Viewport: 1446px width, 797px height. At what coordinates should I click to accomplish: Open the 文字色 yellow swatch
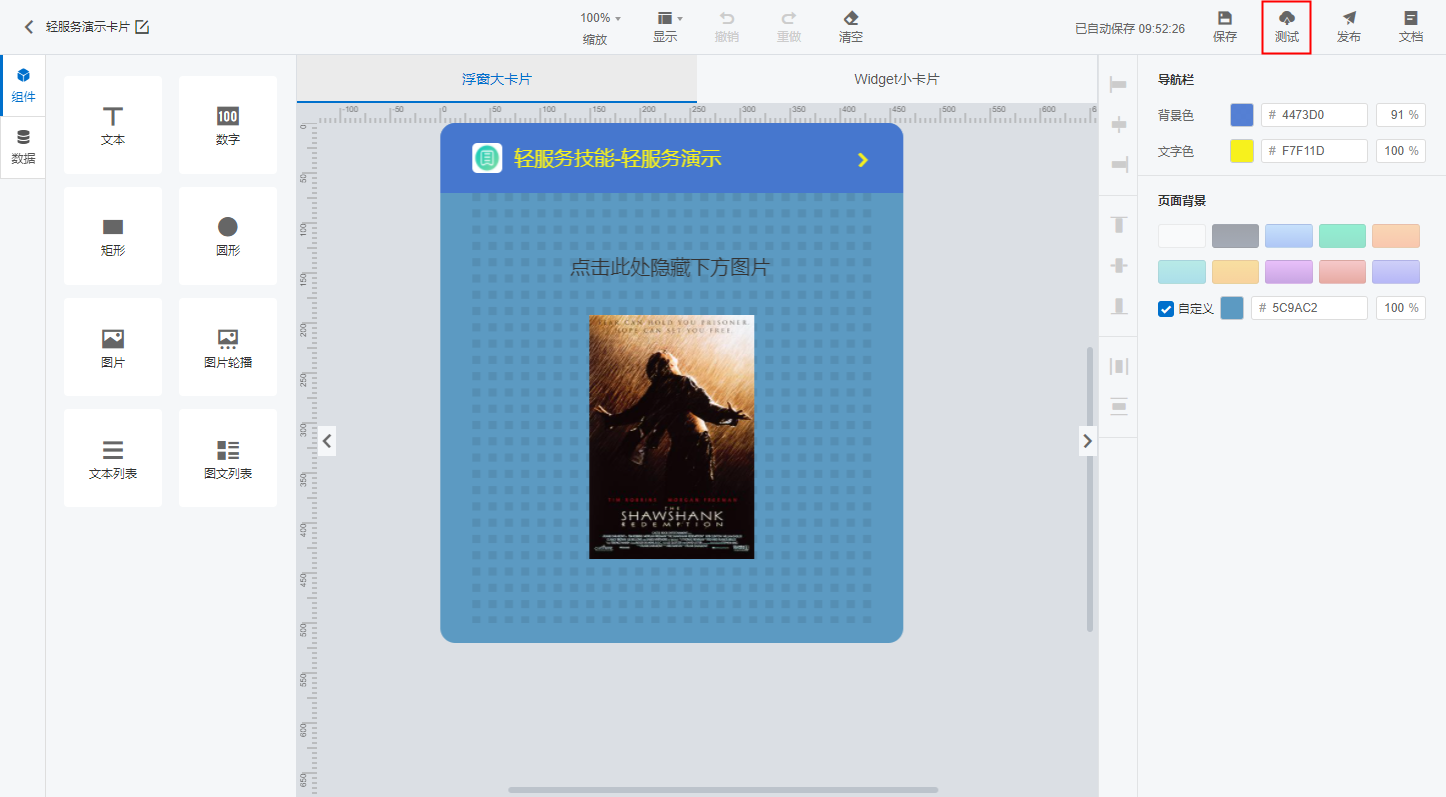click(1241, 151)
